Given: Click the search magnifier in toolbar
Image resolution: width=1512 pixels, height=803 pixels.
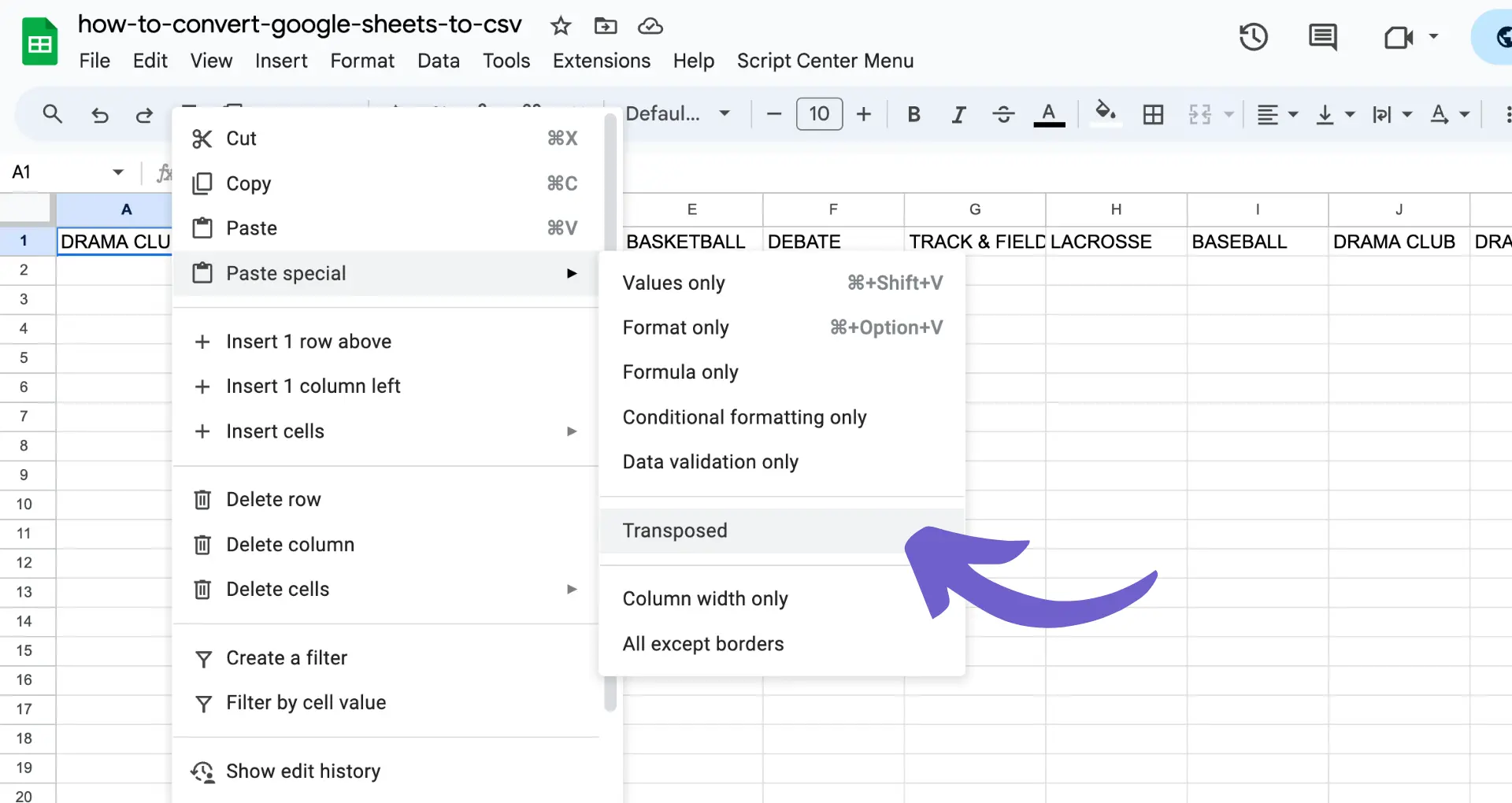Looking at the screenshot, I should click(x=53, y=114).
